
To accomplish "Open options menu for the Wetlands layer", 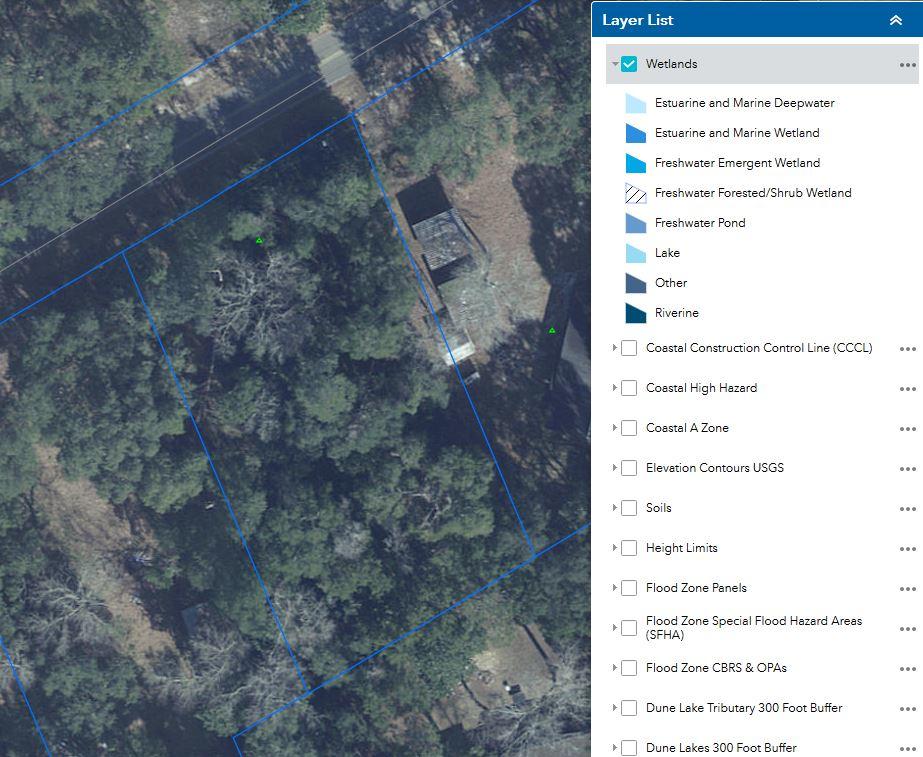I will coord(907,63).
